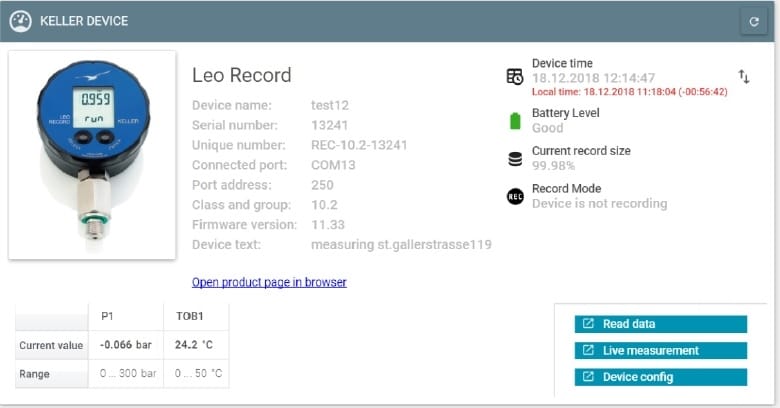Click the database record size icon
Viewport: 780px width, 408px height.
point(515,159)
